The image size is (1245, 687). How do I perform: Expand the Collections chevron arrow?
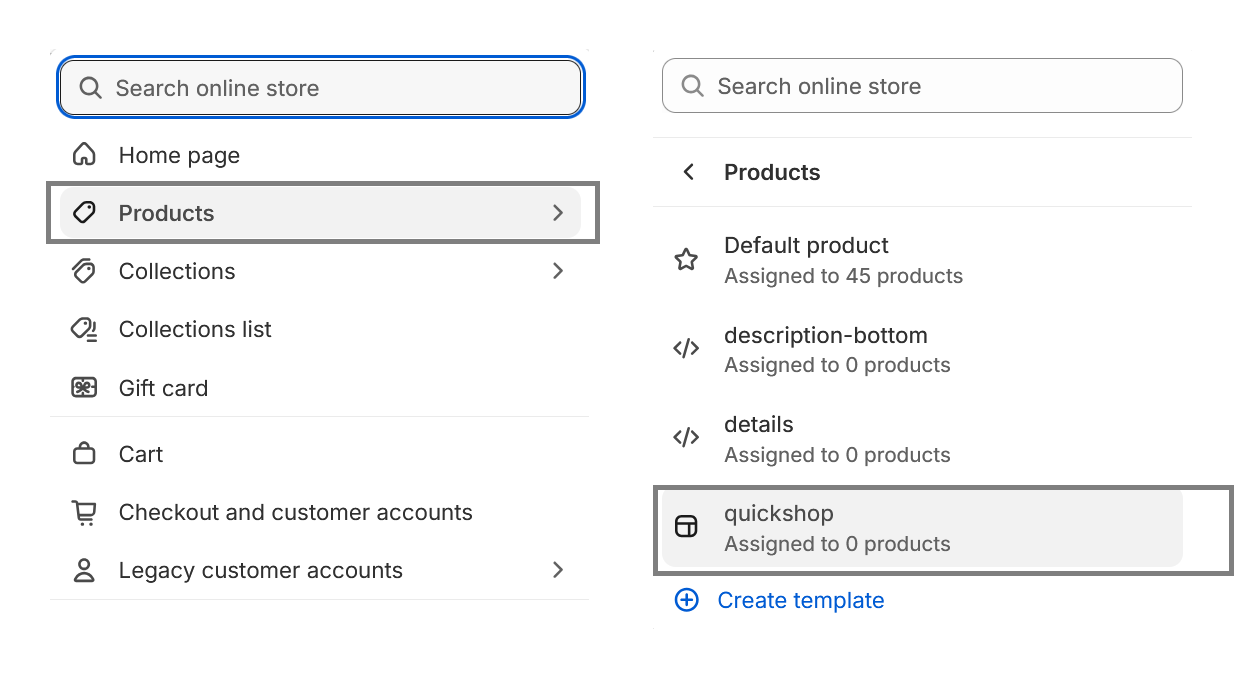(557, 271)
